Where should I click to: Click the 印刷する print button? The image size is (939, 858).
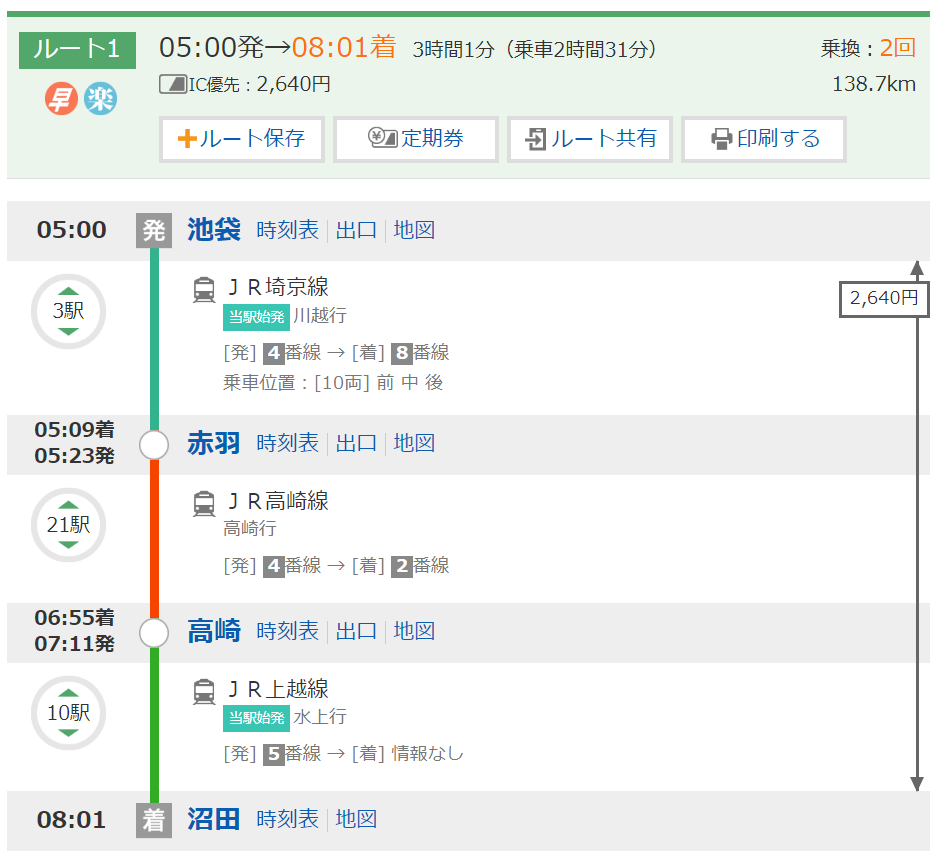[764, 139]
